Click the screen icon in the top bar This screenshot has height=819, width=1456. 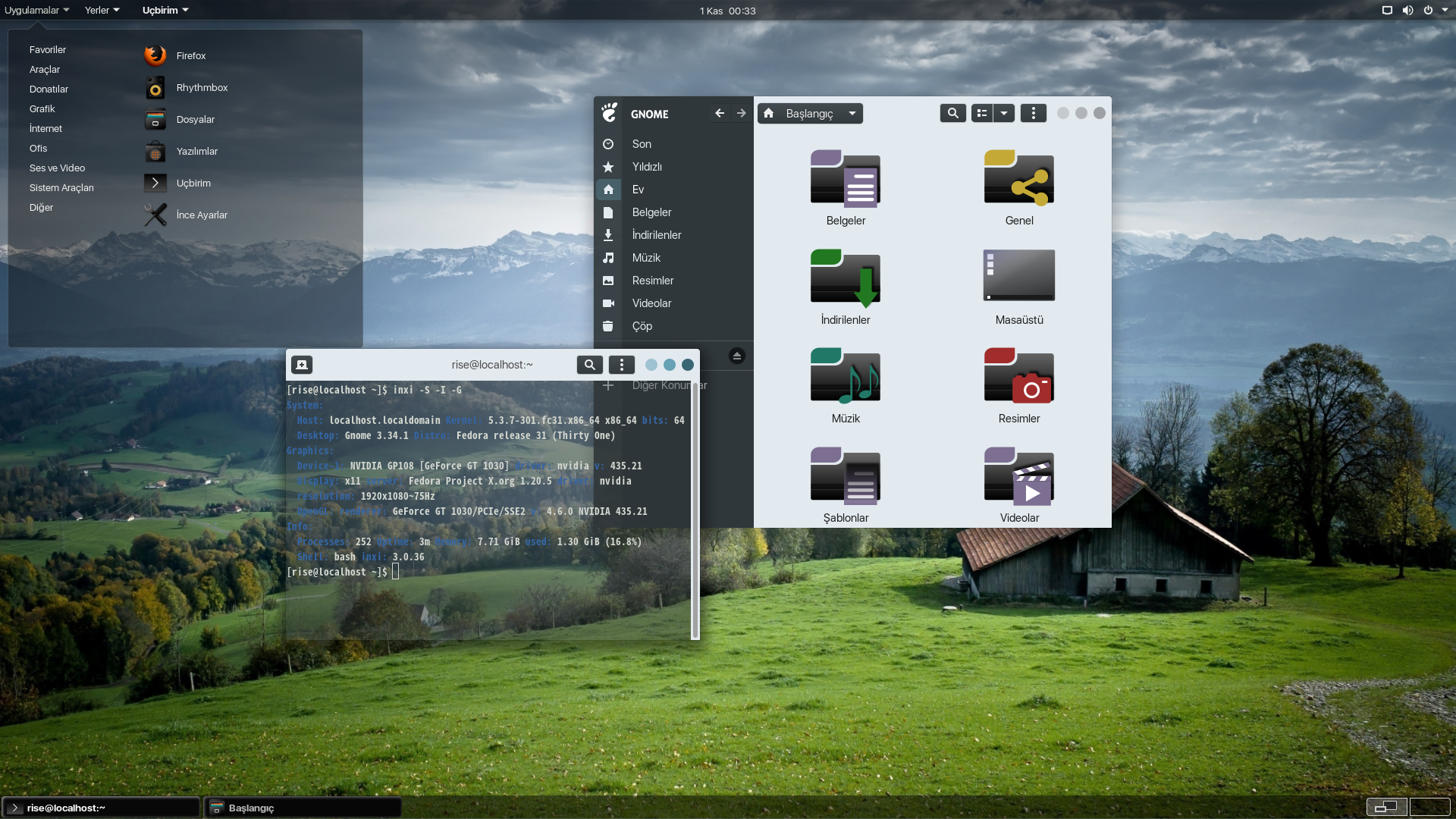[x=1387, y=10]
